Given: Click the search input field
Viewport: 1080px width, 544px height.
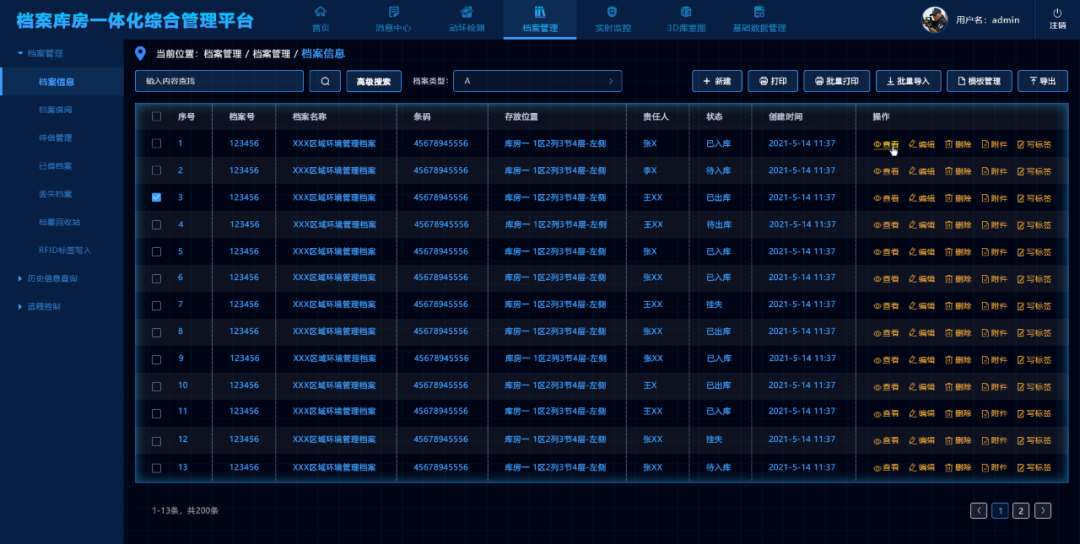Looking at the screenshot, I should click(x=219, y=81).
